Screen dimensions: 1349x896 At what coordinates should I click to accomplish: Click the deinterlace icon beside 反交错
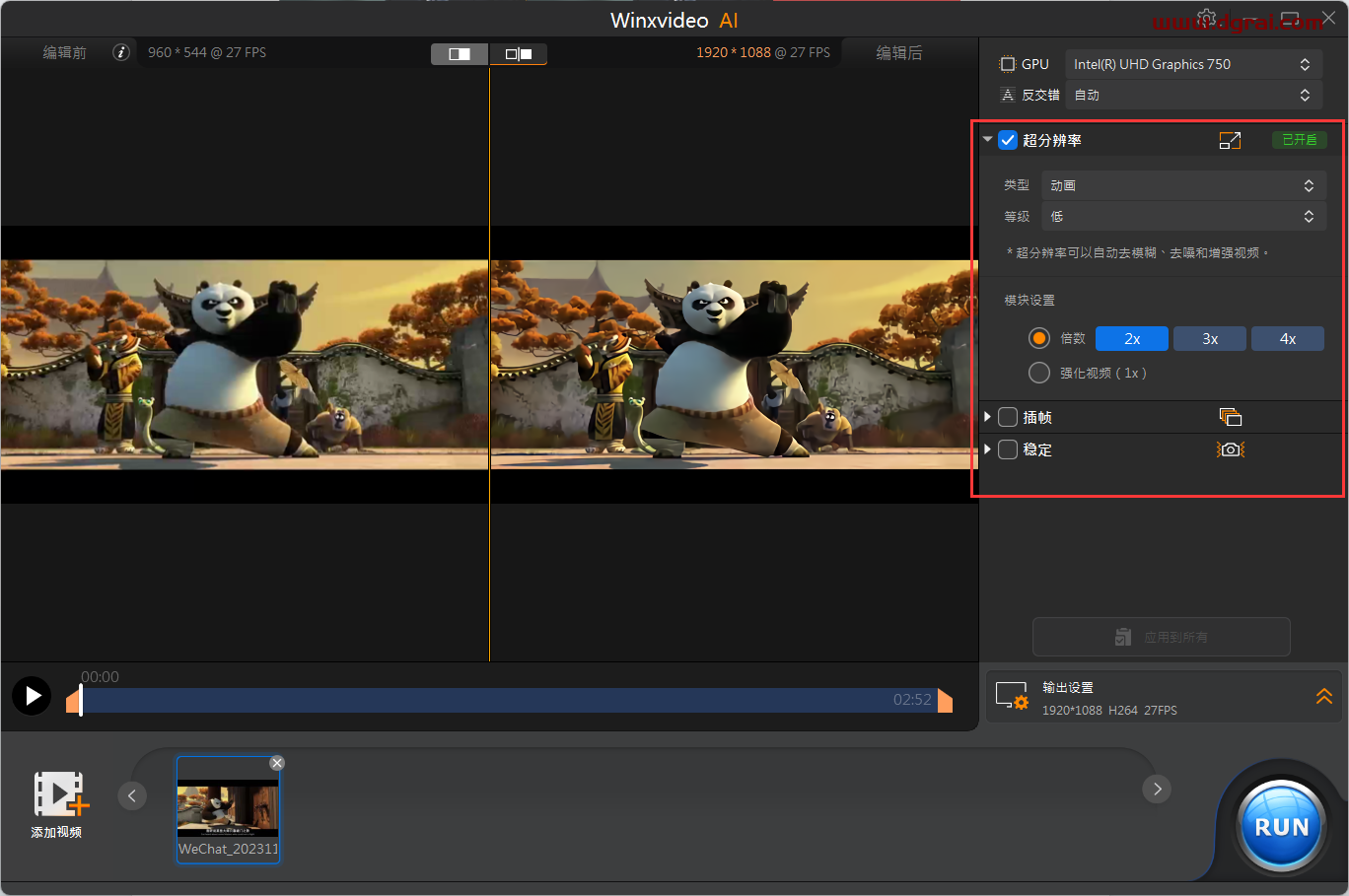pyautogui.click(x=1007, y=95)
